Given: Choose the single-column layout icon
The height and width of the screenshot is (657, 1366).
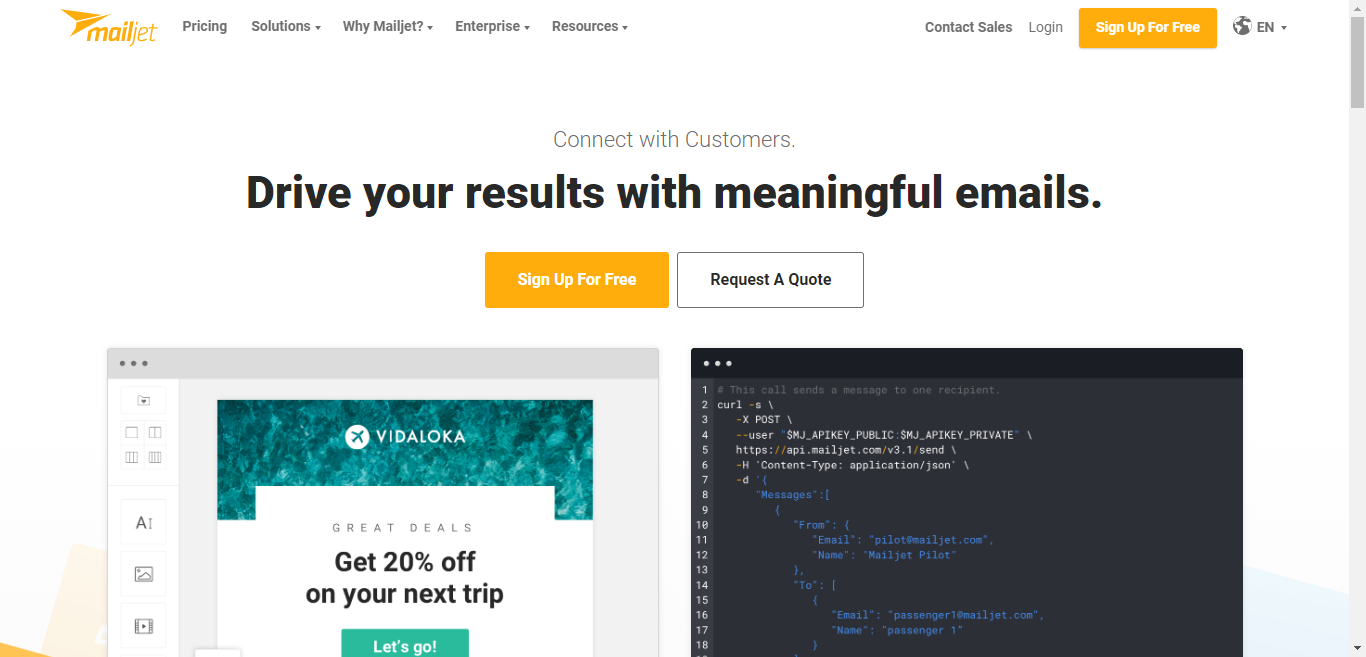Looking at the screenshot, I should pos(132,433).
